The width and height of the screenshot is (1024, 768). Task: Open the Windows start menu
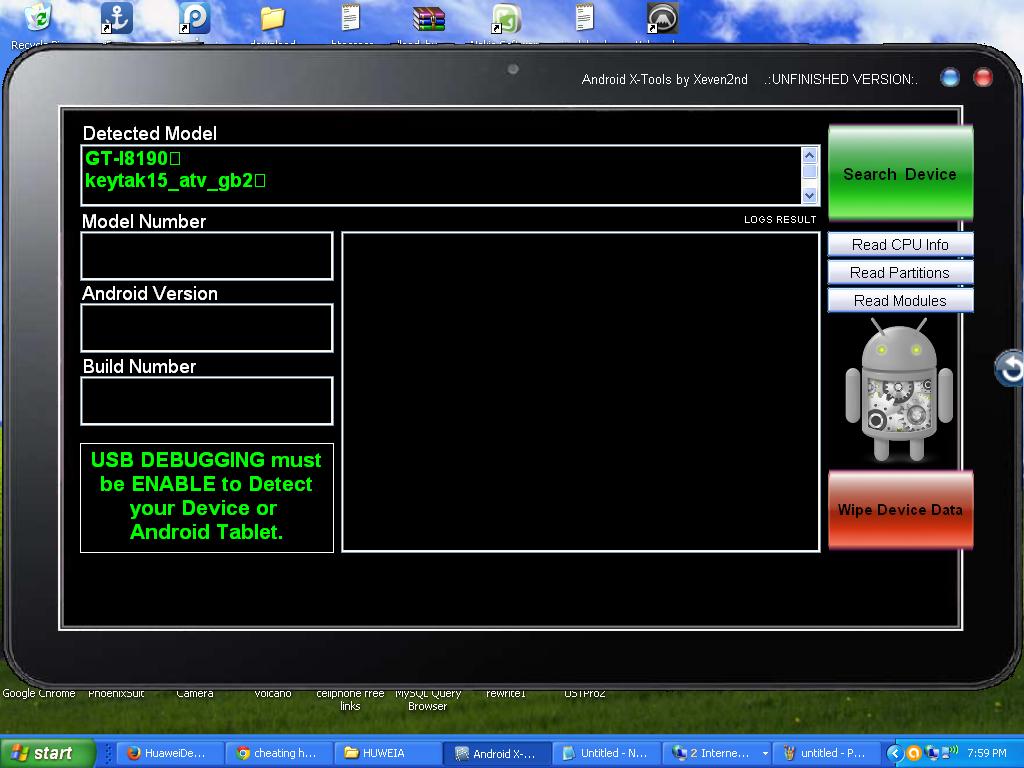[x=47, y=754]
